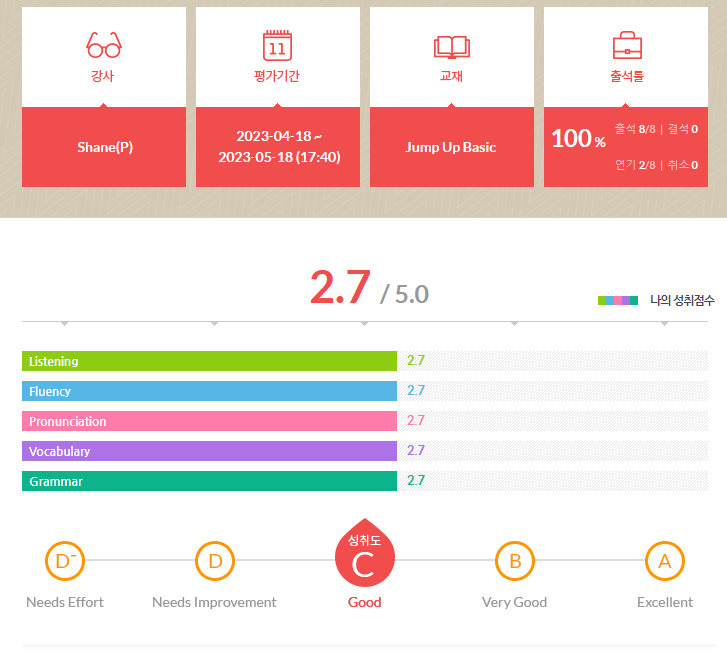Click the open book icon for 교재

[x=451, y=46]
